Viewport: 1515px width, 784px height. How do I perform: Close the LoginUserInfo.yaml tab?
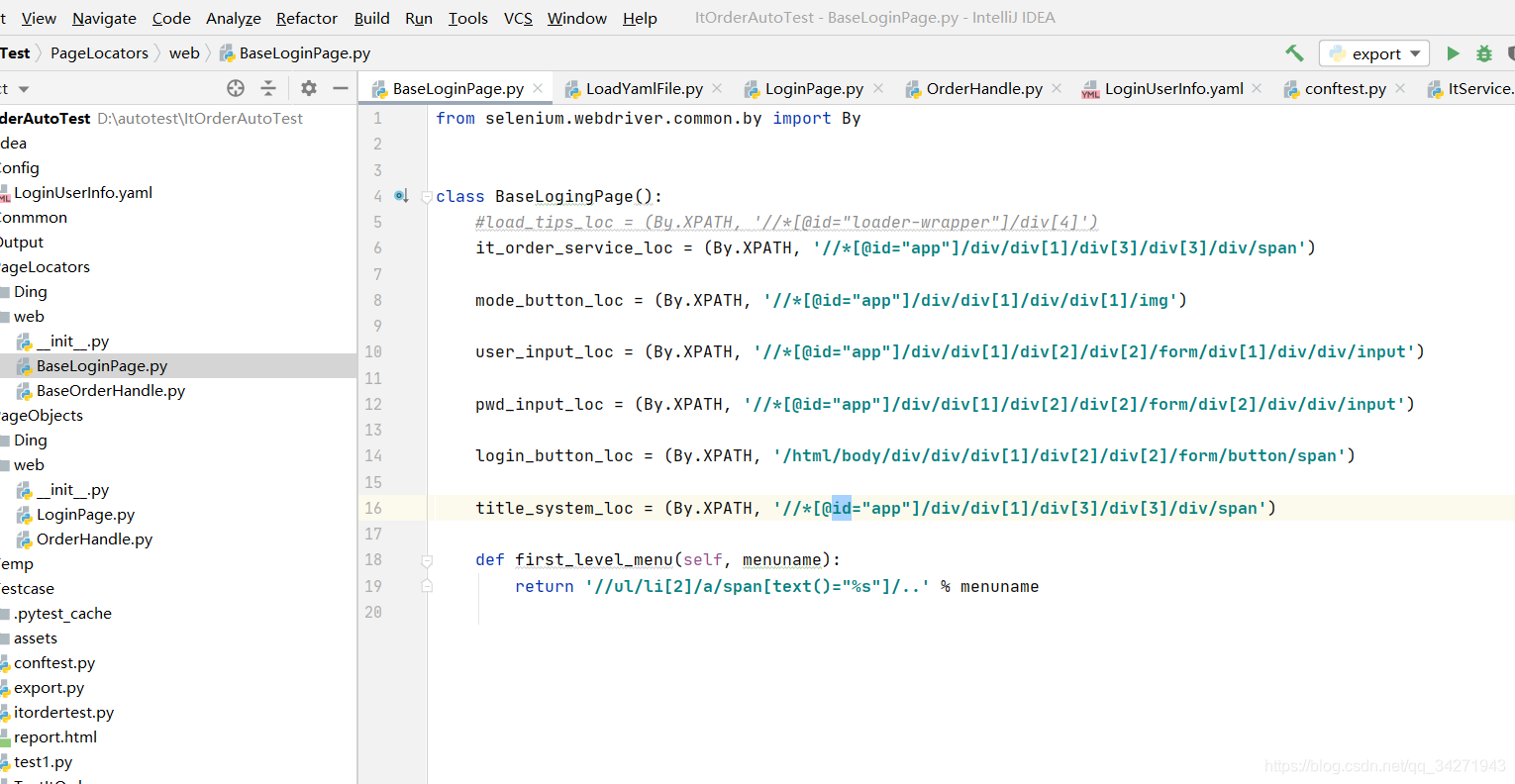point(1257,88)
